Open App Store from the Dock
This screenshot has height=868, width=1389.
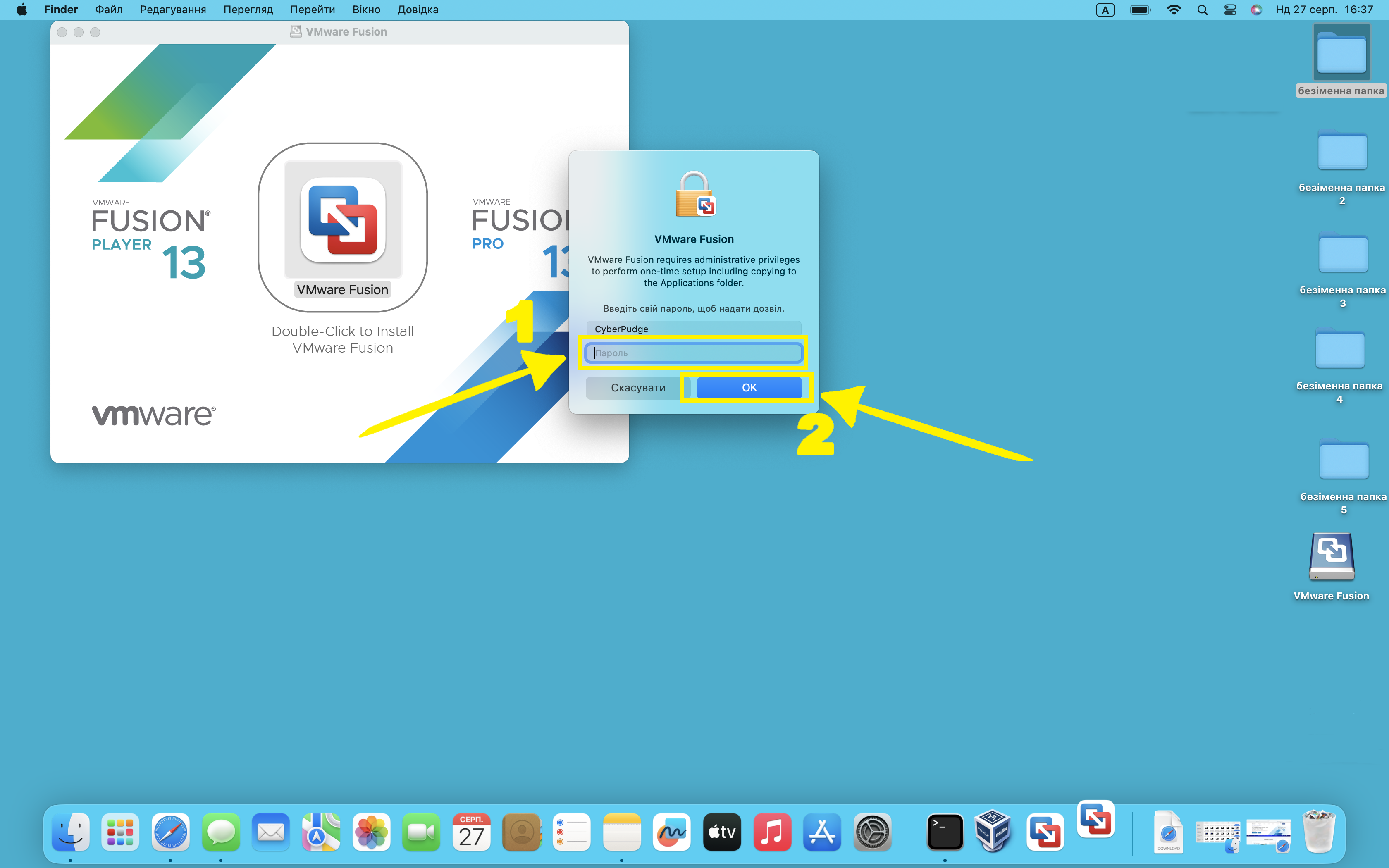(x=822, y=832)
